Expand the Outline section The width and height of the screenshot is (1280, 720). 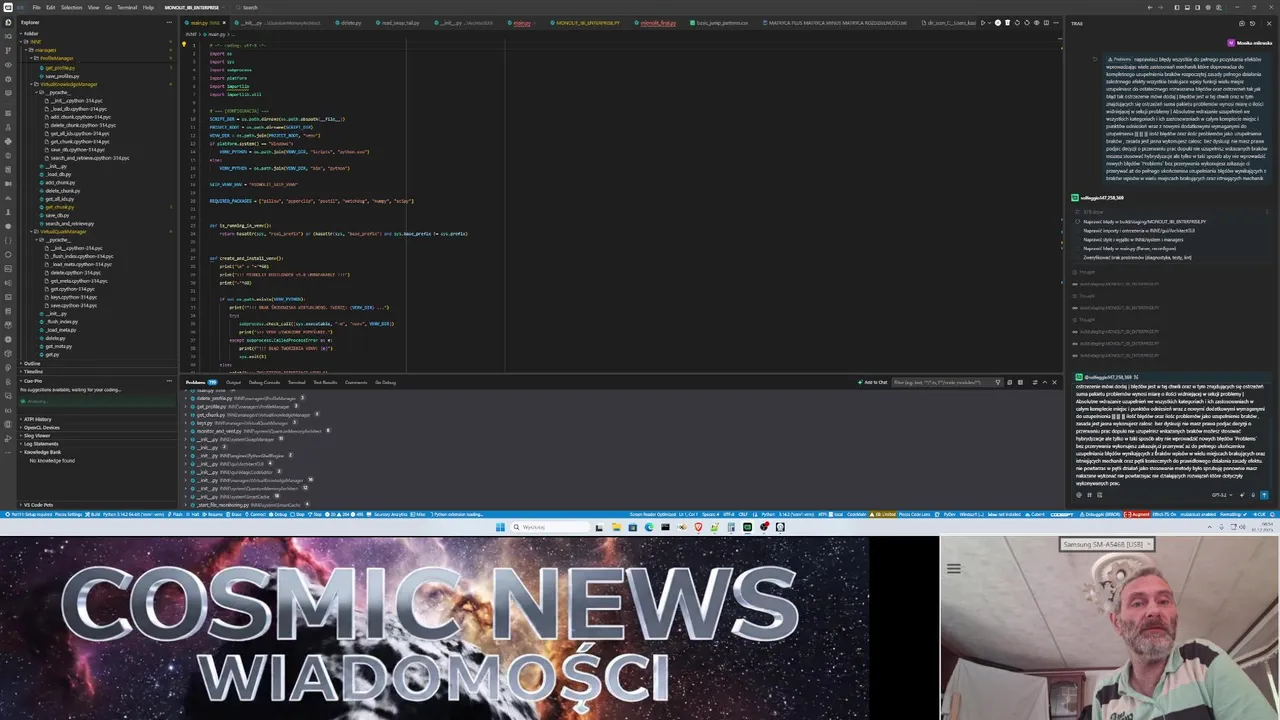(x=32, y=364)
